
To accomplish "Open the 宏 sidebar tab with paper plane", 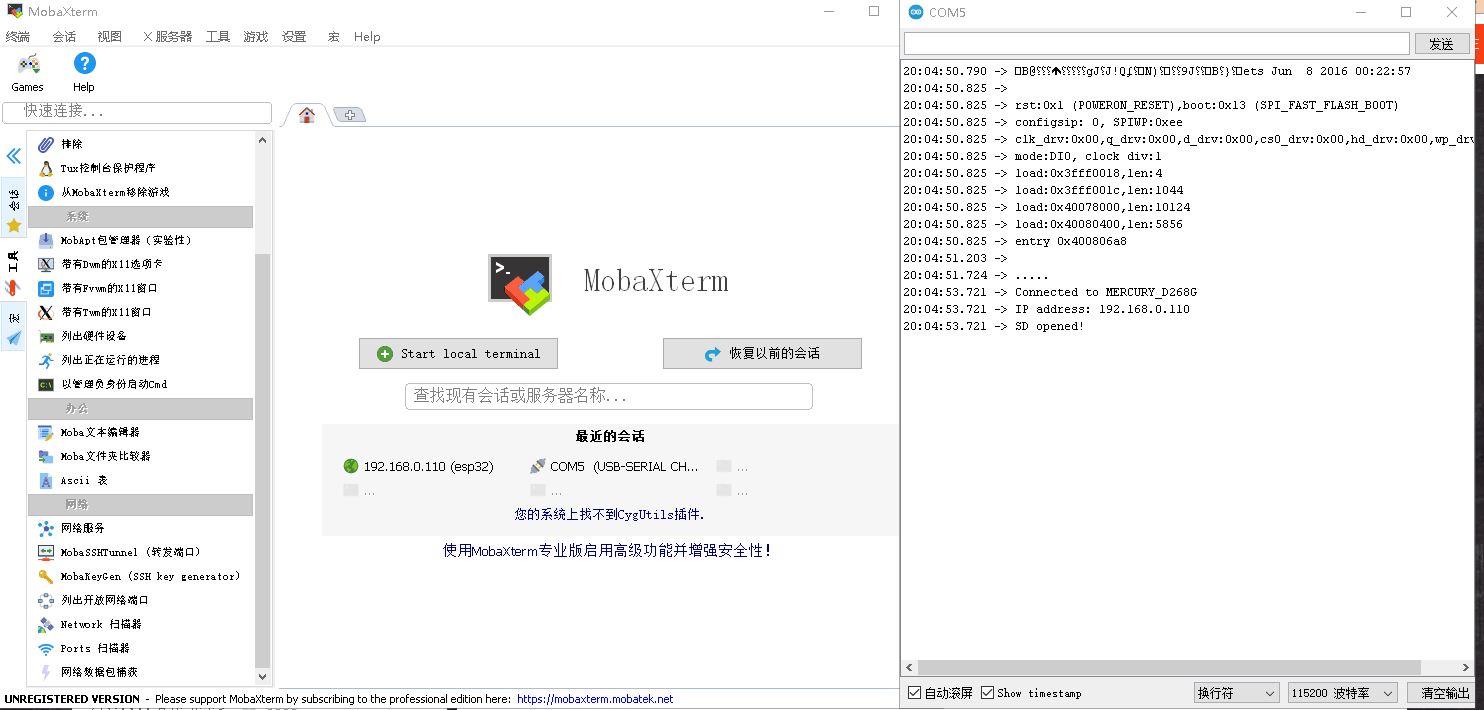I will click(x=13, y=327).
